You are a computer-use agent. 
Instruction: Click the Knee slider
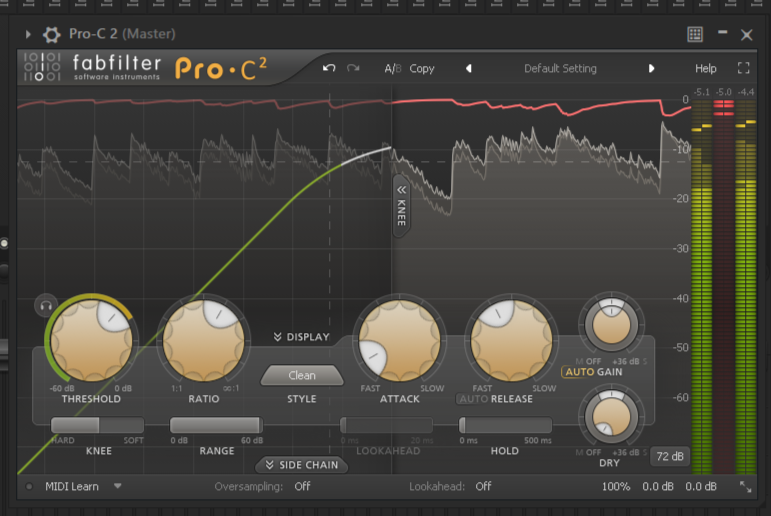pyautogui.click(x=97, y=425)
